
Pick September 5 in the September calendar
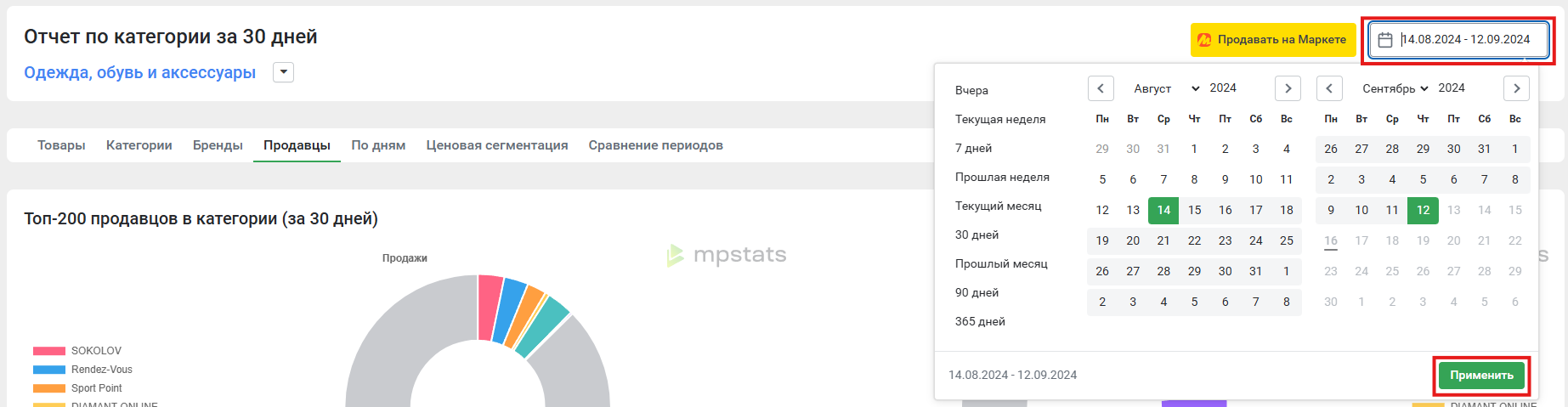1423,179
